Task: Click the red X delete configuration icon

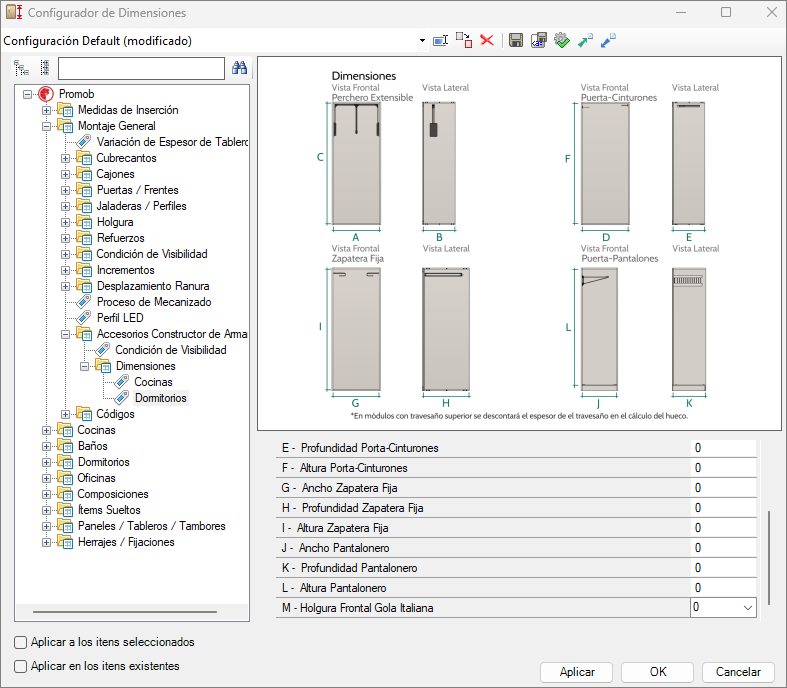Action: [487, 40]
